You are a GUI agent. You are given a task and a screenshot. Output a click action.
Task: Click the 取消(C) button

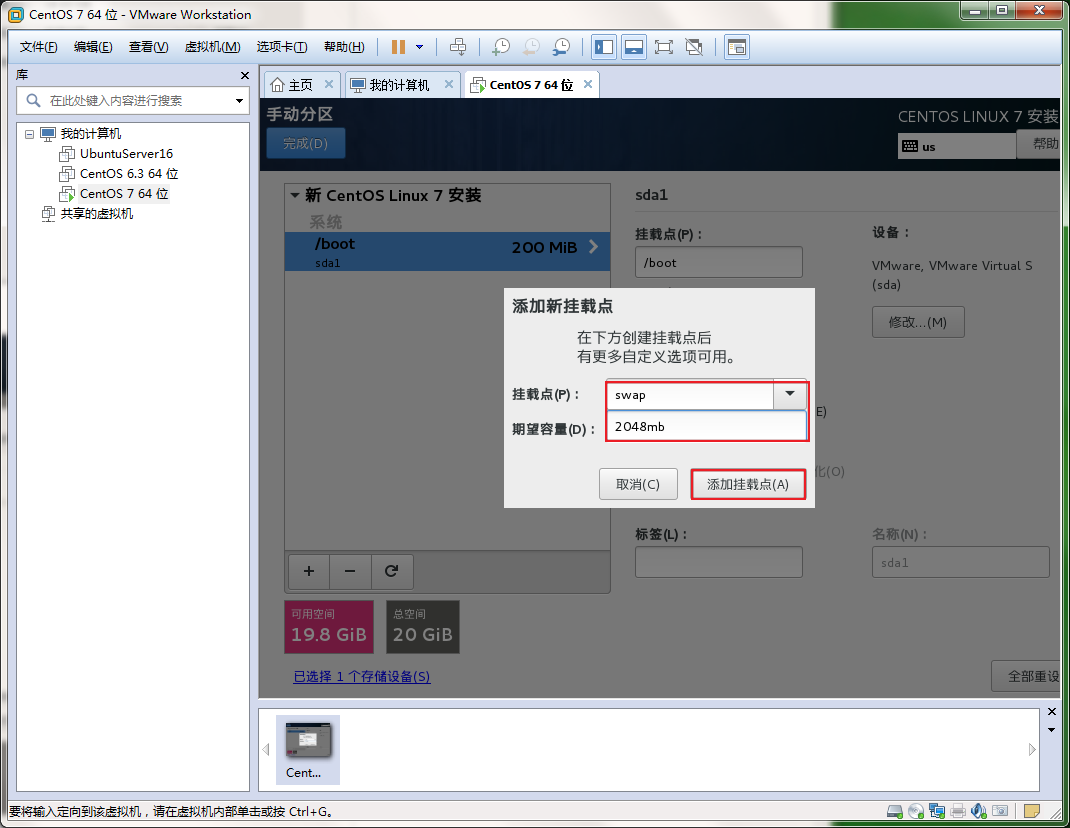pos(638,485)
